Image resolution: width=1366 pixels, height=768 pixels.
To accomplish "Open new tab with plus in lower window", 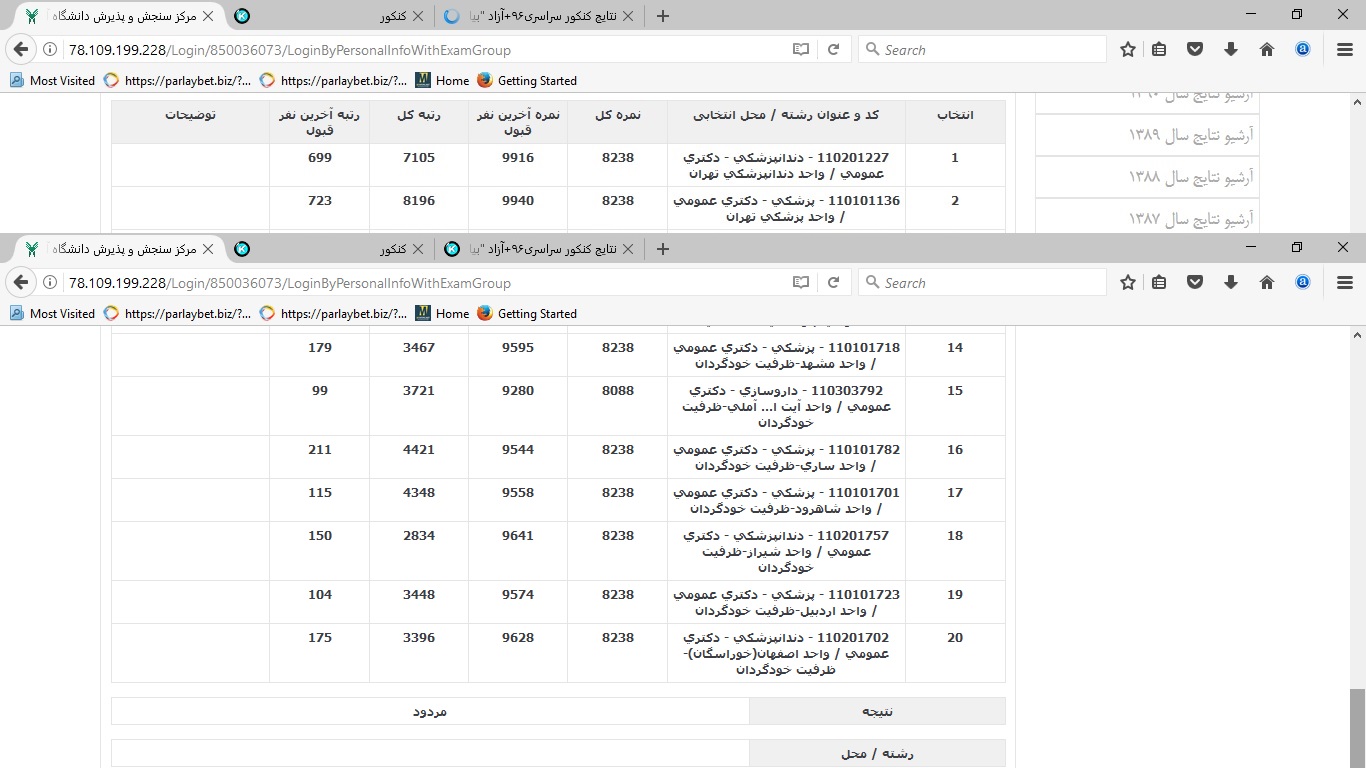I will coord(662,249).
